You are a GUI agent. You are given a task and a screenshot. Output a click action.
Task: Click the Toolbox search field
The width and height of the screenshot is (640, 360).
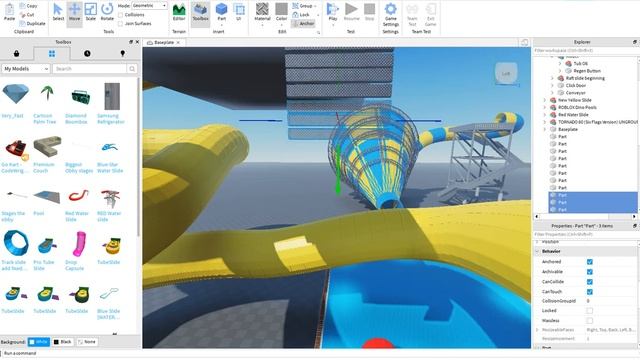(90, 69)
